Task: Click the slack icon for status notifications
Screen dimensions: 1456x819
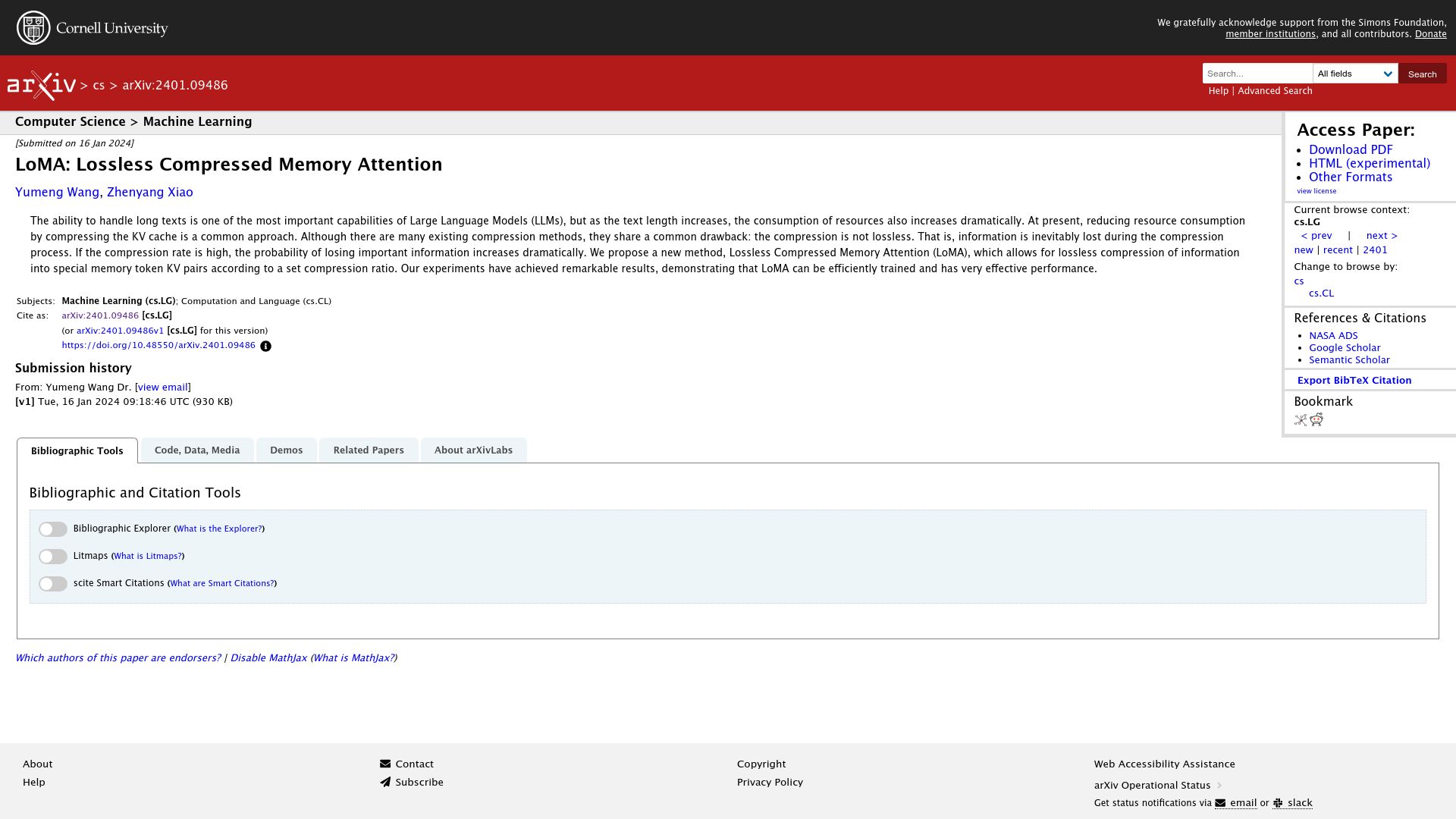Action: tap(1278, 804)
